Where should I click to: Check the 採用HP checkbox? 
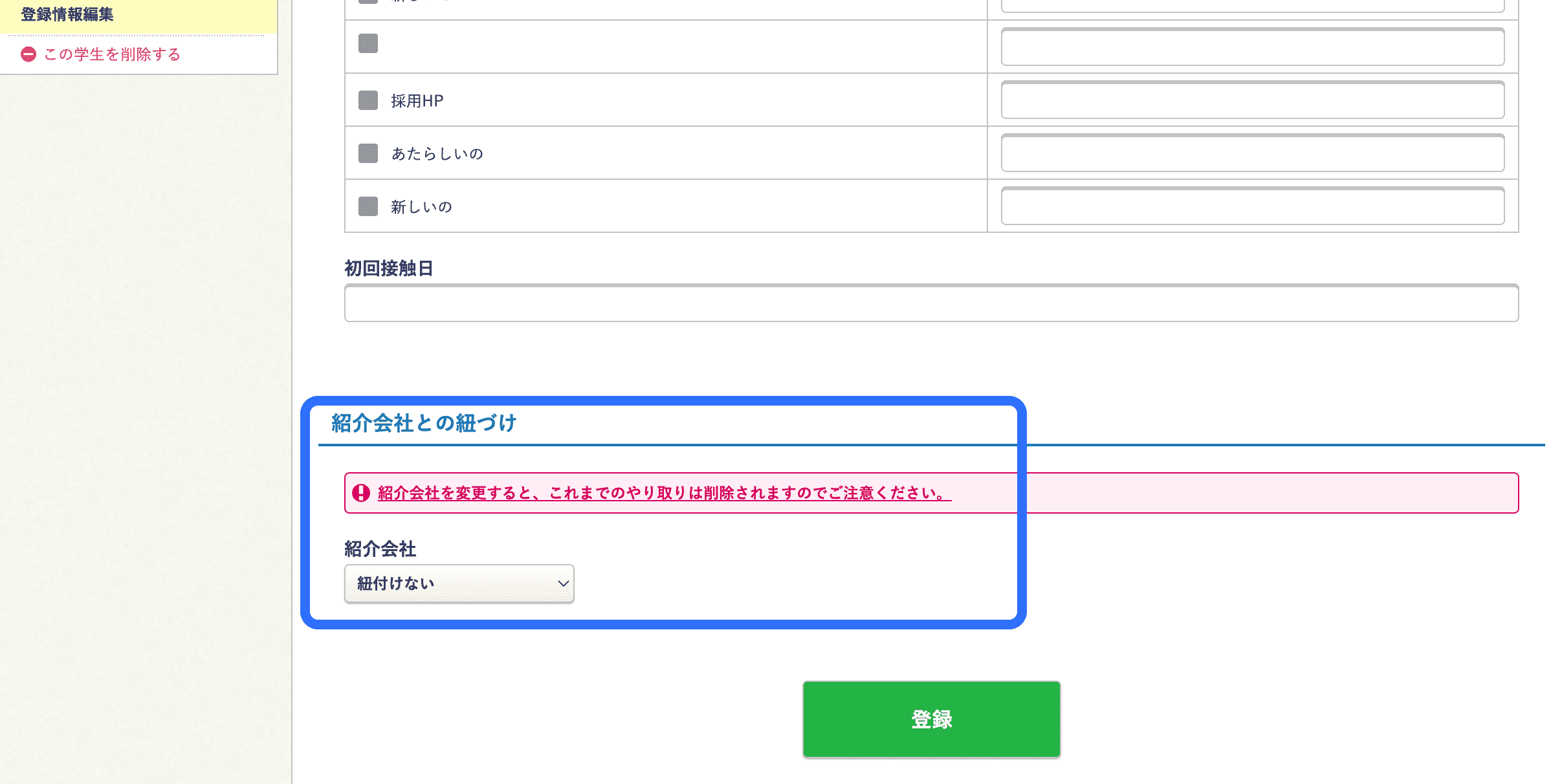(x=368, y=101)
